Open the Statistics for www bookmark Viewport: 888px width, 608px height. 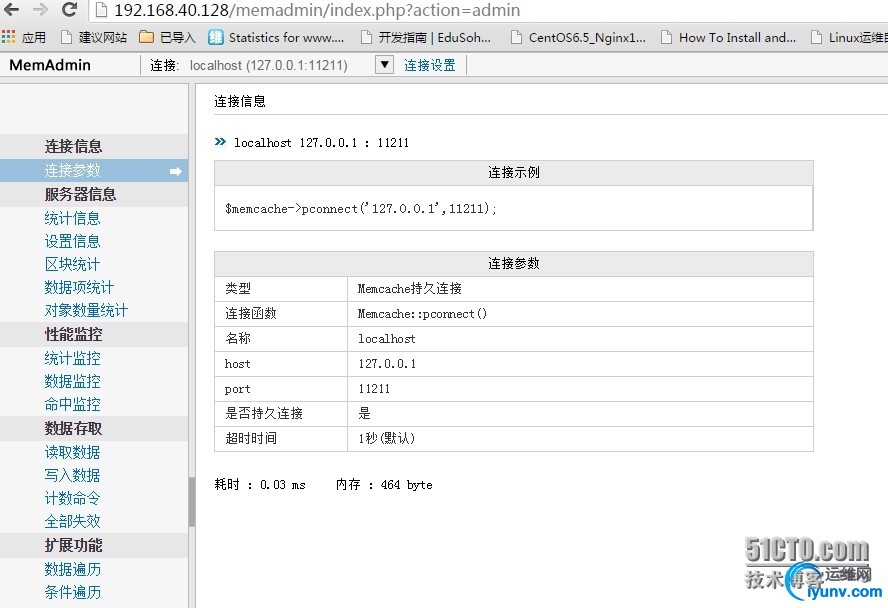point(276,37)
